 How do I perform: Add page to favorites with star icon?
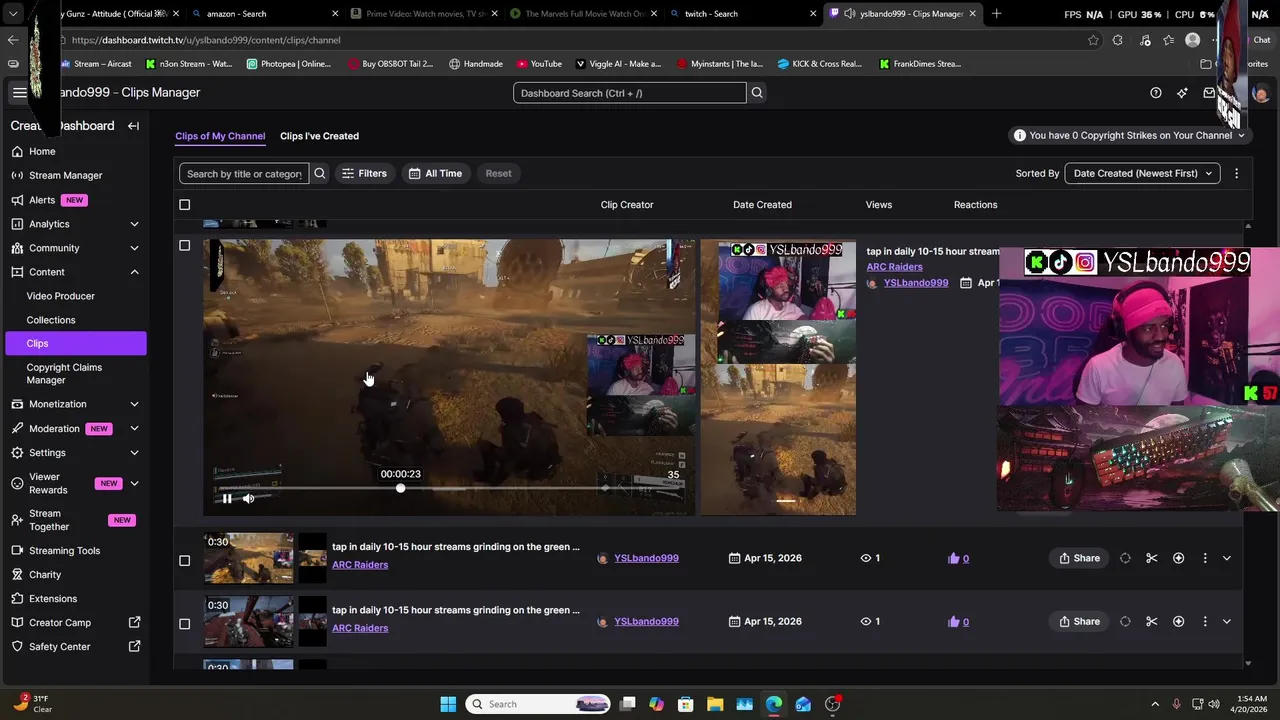tap(1093, 40)
